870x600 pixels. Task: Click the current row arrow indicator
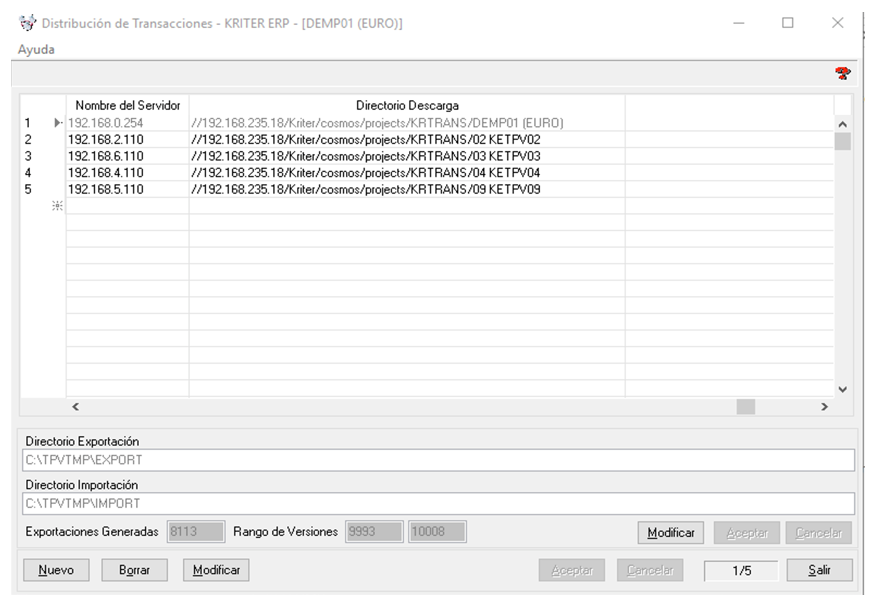(x=57, y=123)
